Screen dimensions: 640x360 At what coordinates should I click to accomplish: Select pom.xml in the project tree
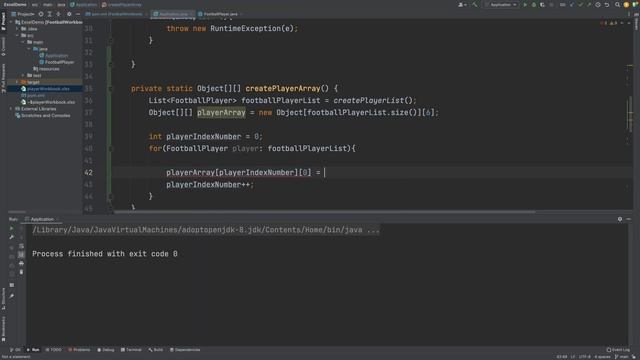pos(33,96)
